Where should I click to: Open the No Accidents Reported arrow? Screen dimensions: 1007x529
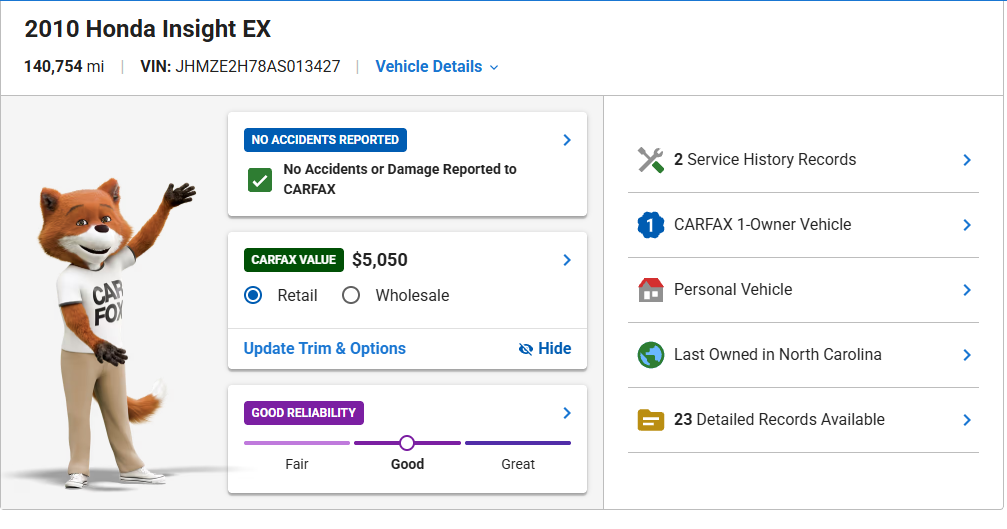pyautogui.click(x=567, y=140)
